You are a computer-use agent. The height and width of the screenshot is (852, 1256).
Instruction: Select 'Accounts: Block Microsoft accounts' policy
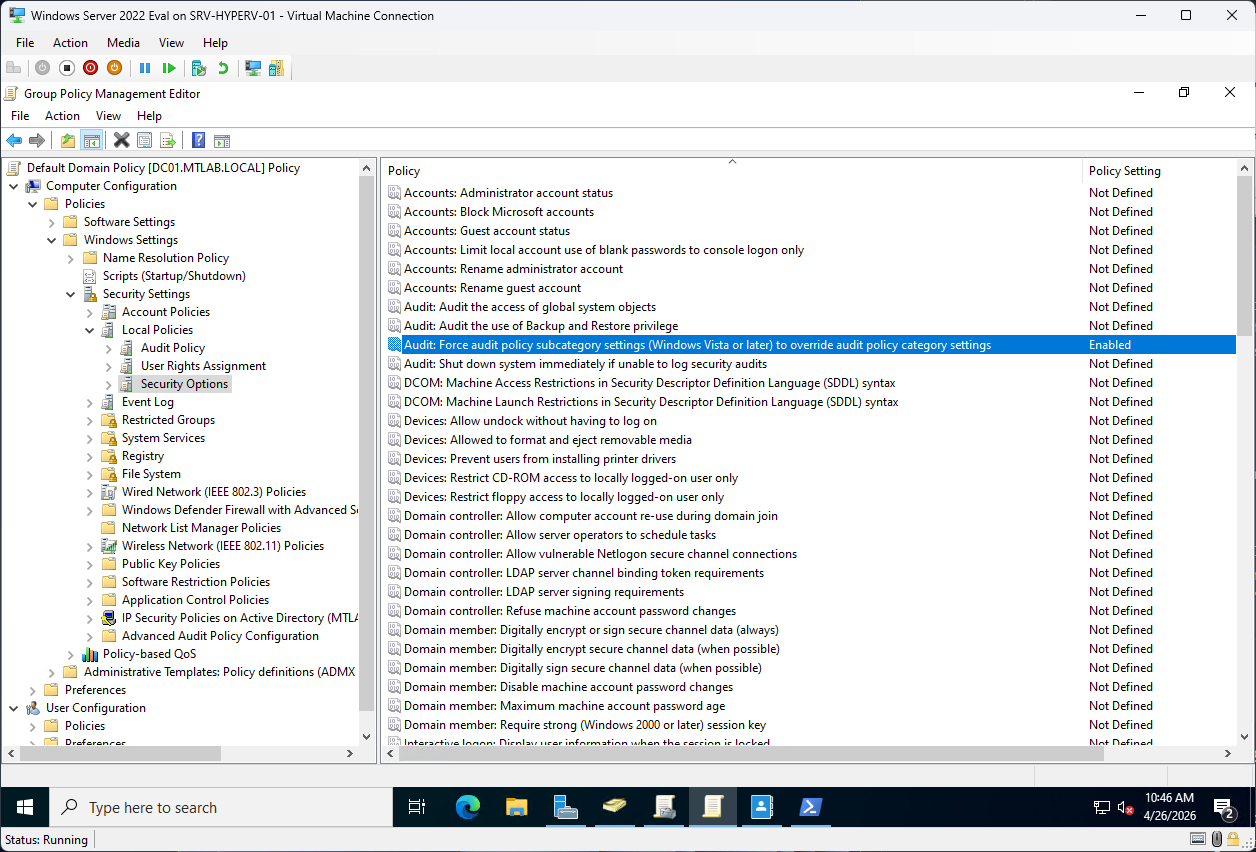[x=499, y=212]
